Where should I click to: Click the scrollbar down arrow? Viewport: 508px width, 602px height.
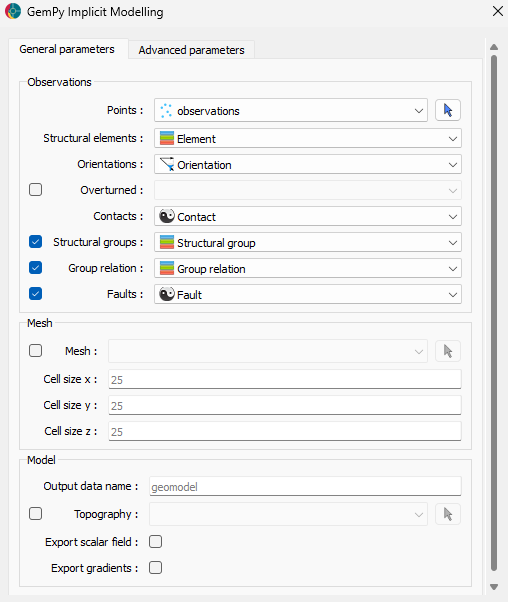tap(494, 587)
